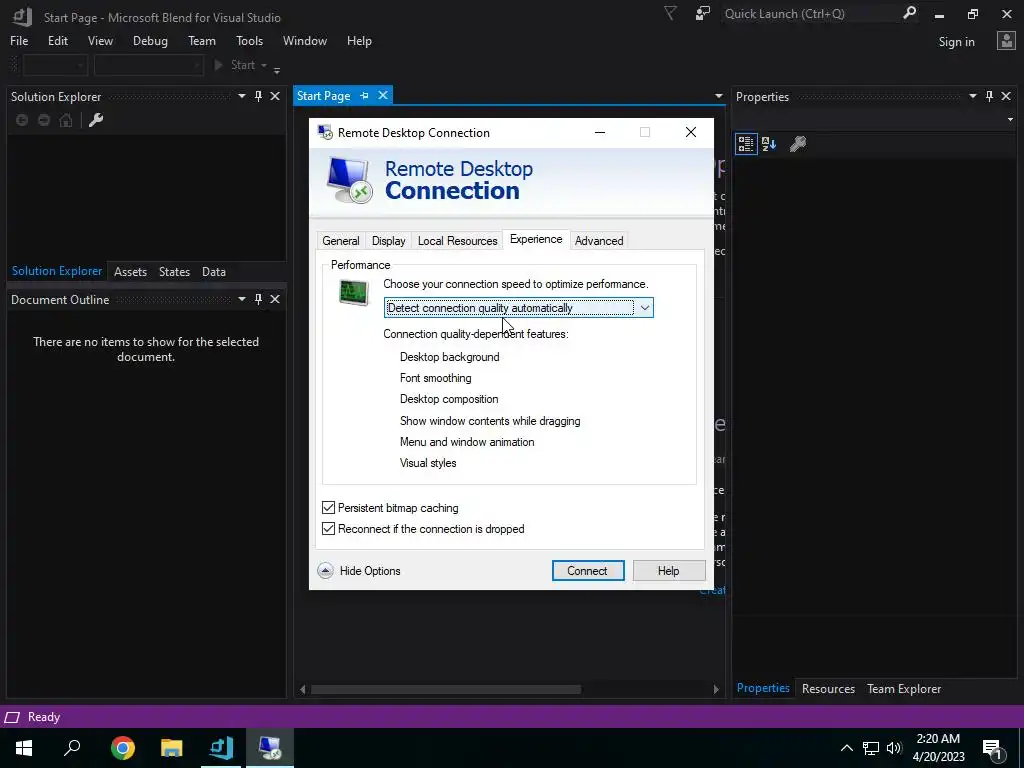The image size is (1024, 768).
Task: Click the feedback icon beside Quick Launch
Action: click(703, 13)
